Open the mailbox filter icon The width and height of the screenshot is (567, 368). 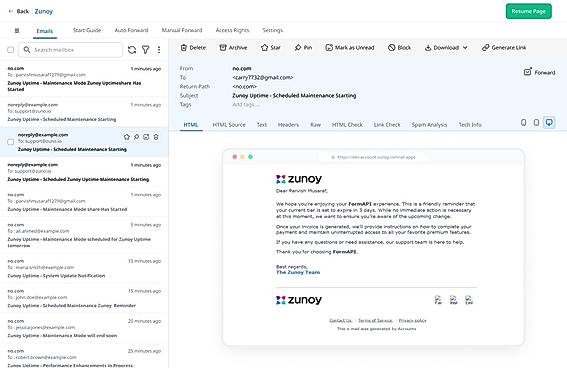[x=145, y=50]
